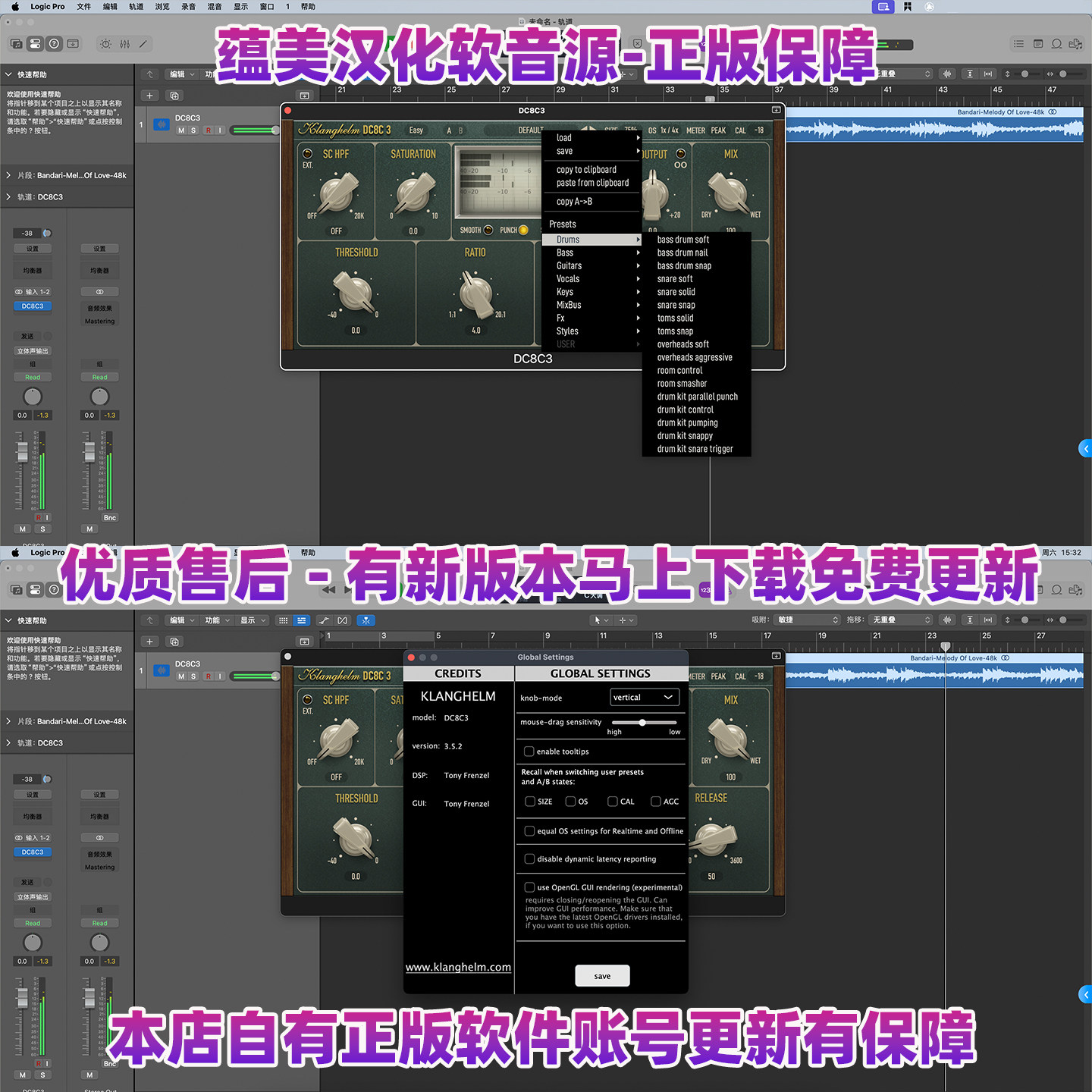Click the DC8C3 track volume slider in the upper window
1092x1092 pixels.
(255, 130)
